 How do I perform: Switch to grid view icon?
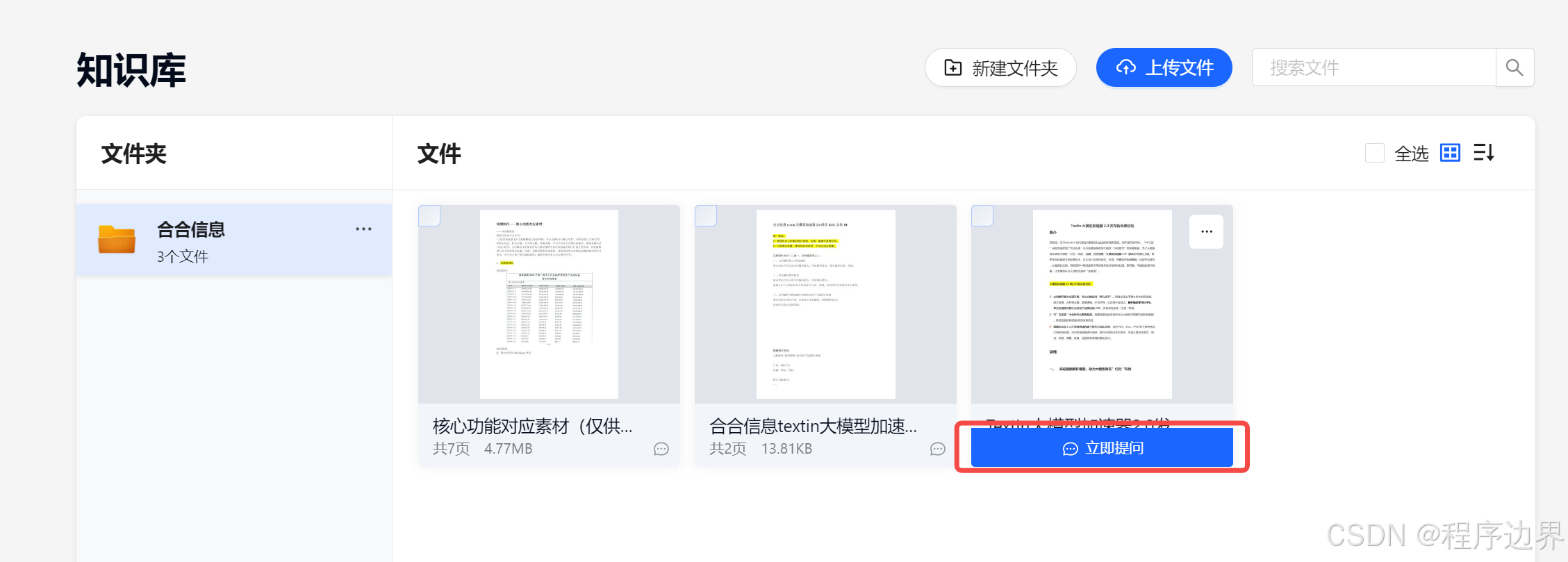point(1450,153)
